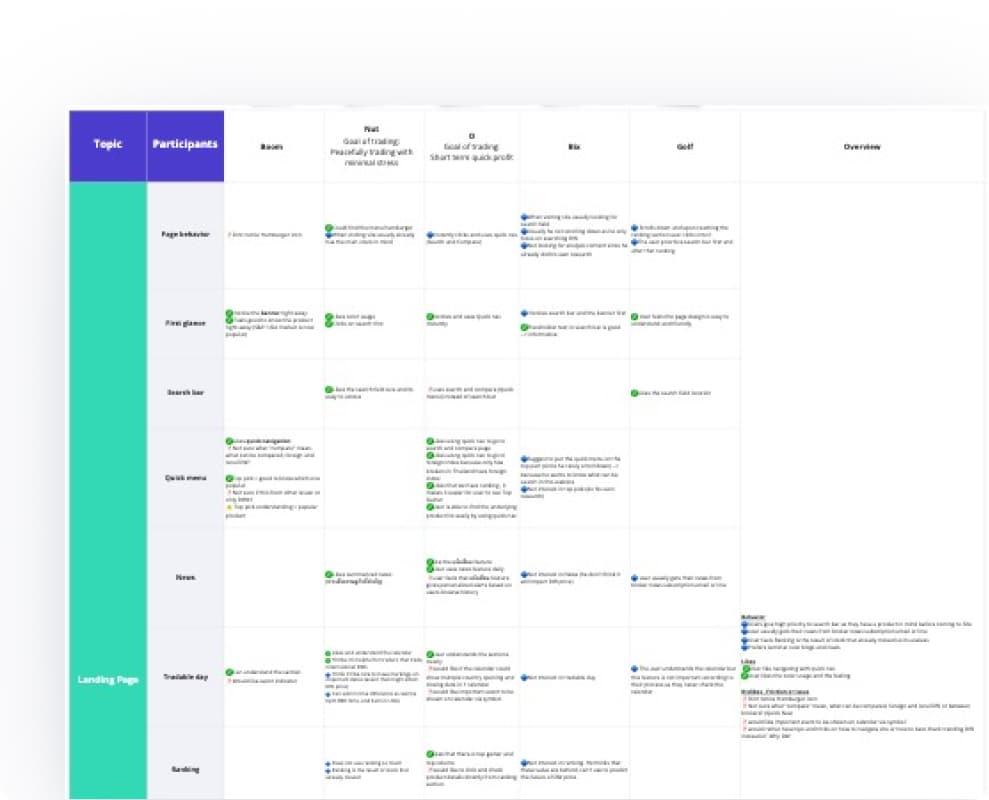
Task: Click the green Landing Page topic cell
Action: pos(108,680)
